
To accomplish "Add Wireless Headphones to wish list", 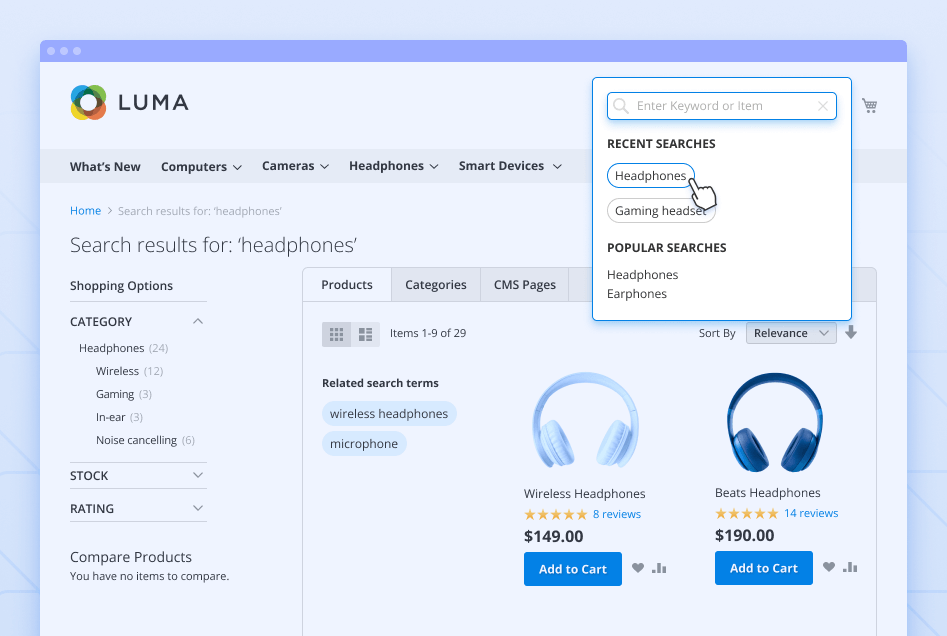I will pyautogui.click(x=638, y=568).
